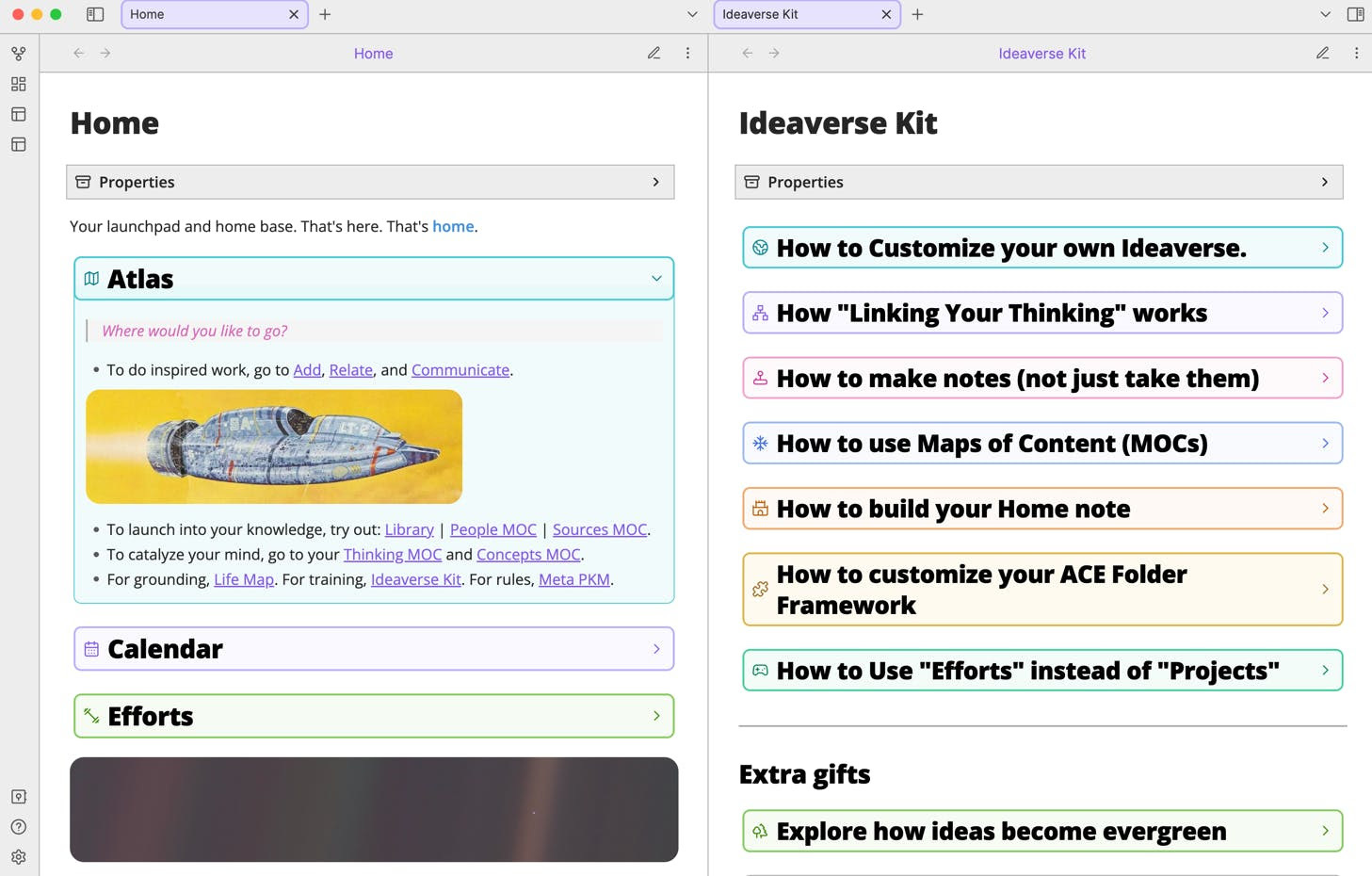1372x876 pixels.
Task: Toggle right sidebar panel icon
Action: [1355, 14]
